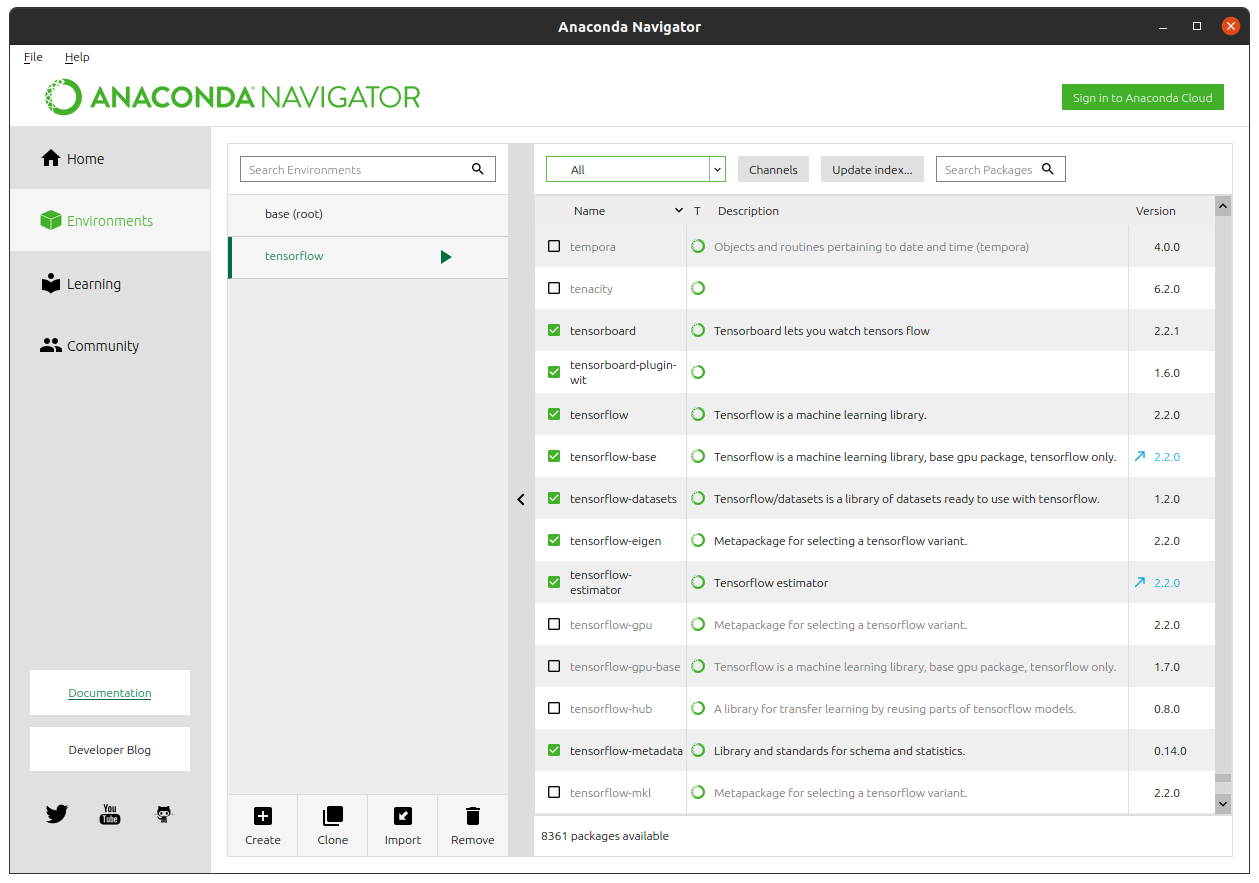The height and width of the screenshot is (883, 1259).
Task: Check the tensorflow-gpu-base checkbox
Action: tap(554, 666)
